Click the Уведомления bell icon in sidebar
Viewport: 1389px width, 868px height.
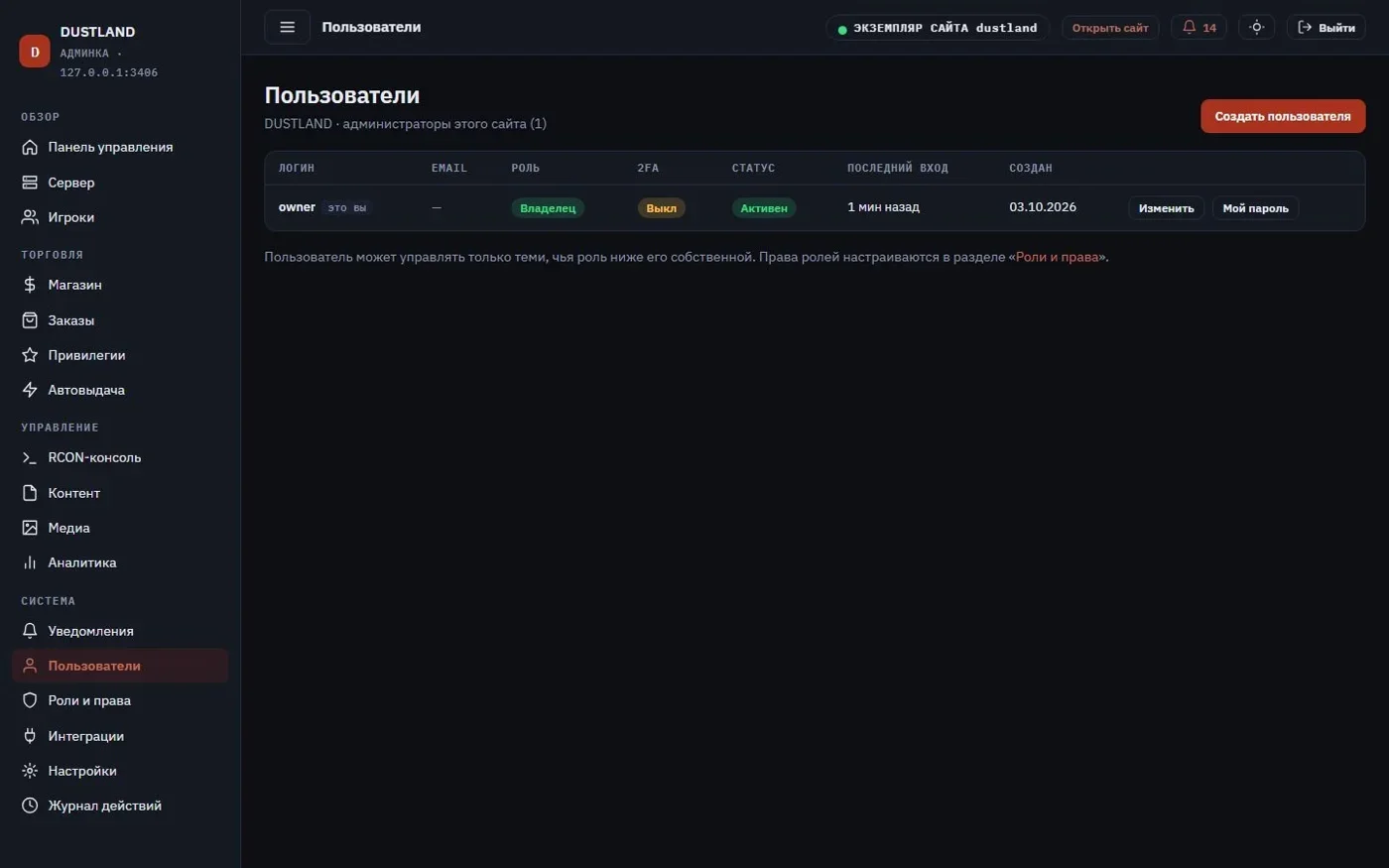pos(30,631)
